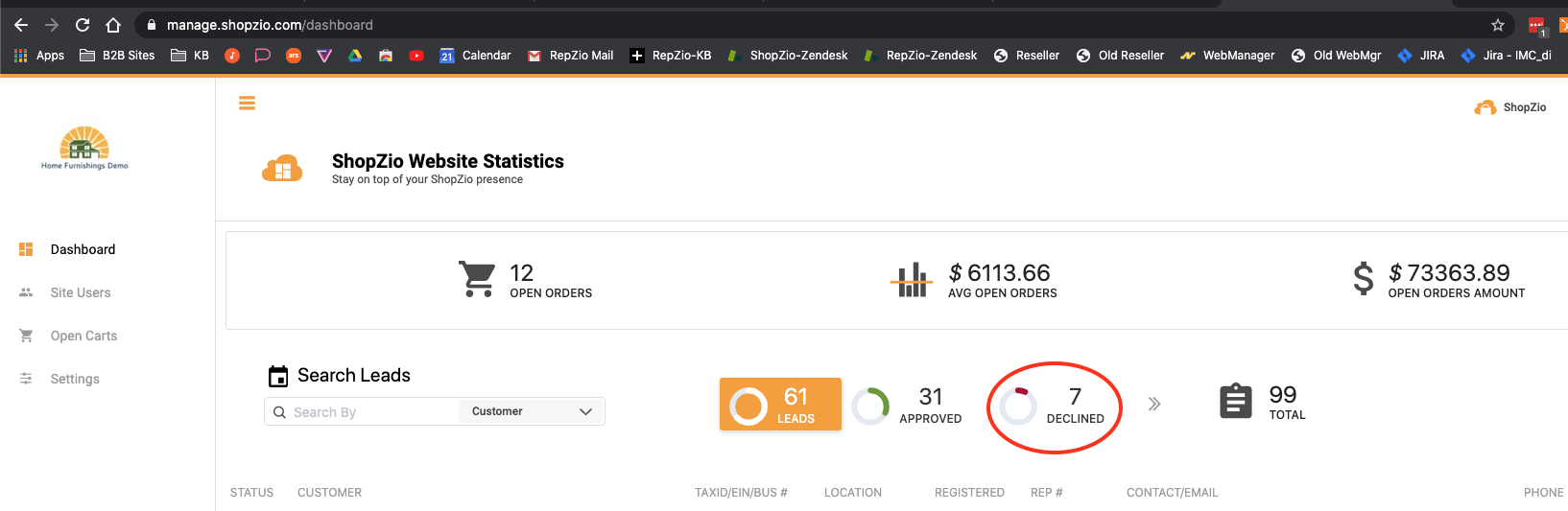1568x511 pixels.
Task: Open the Reseller bookmark
Action: [1026, 56]
